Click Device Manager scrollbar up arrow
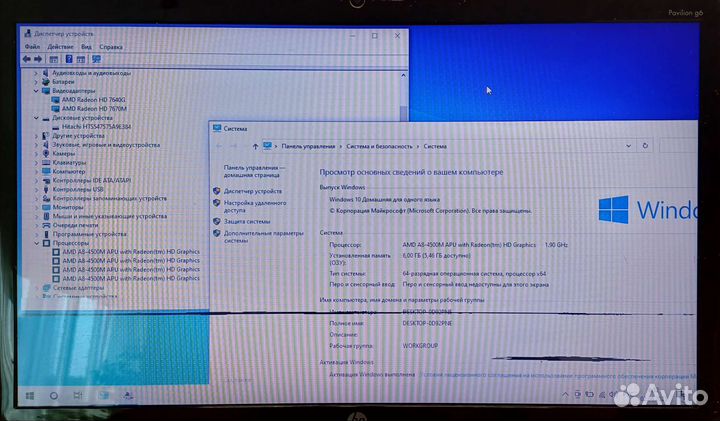 coord(403,75)
